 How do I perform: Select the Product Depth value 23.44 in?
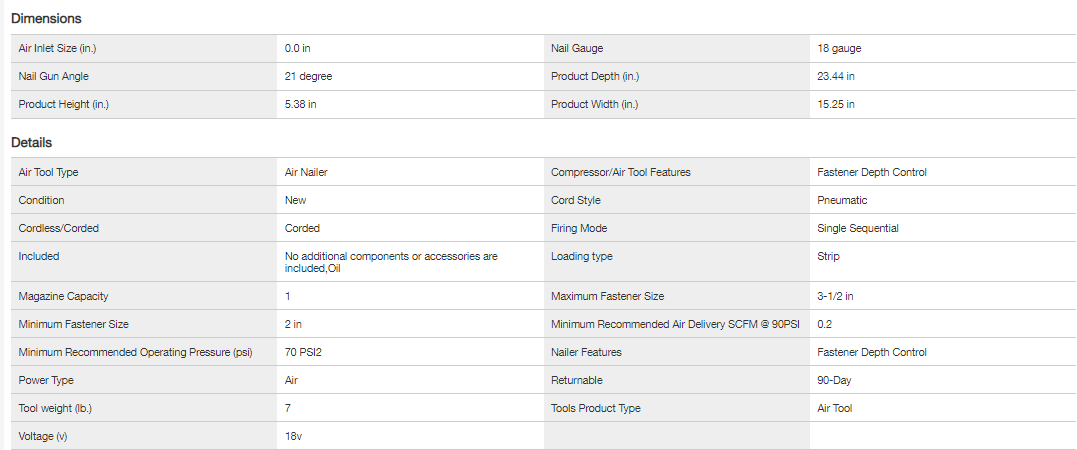tap(836, 76)
